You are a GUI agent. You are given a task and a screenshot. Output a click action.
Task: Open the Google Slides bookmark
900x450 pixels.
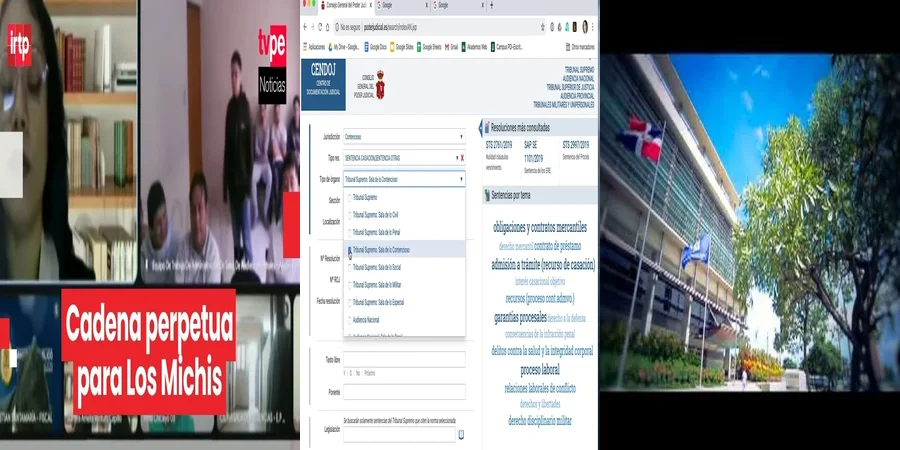pyautogui.click(x=402, y=47)
